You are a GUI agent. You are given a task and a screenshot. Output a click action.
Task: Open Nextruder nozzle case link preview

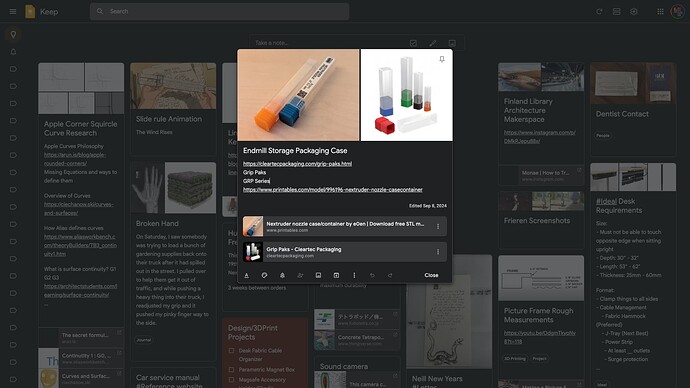pyautogui.click(x=345, y=227)
